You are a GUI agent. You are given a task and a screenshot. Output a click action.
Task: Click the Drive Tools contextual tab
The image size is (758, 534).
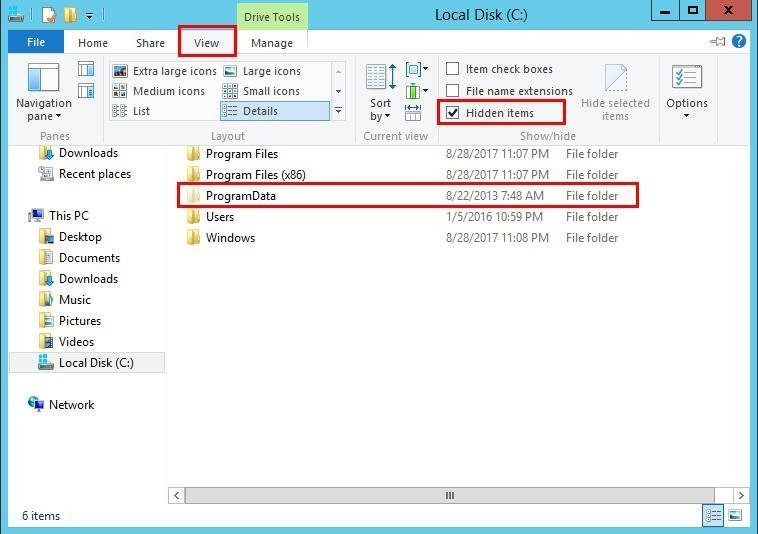pyautogui.click(x=272, y=17)
